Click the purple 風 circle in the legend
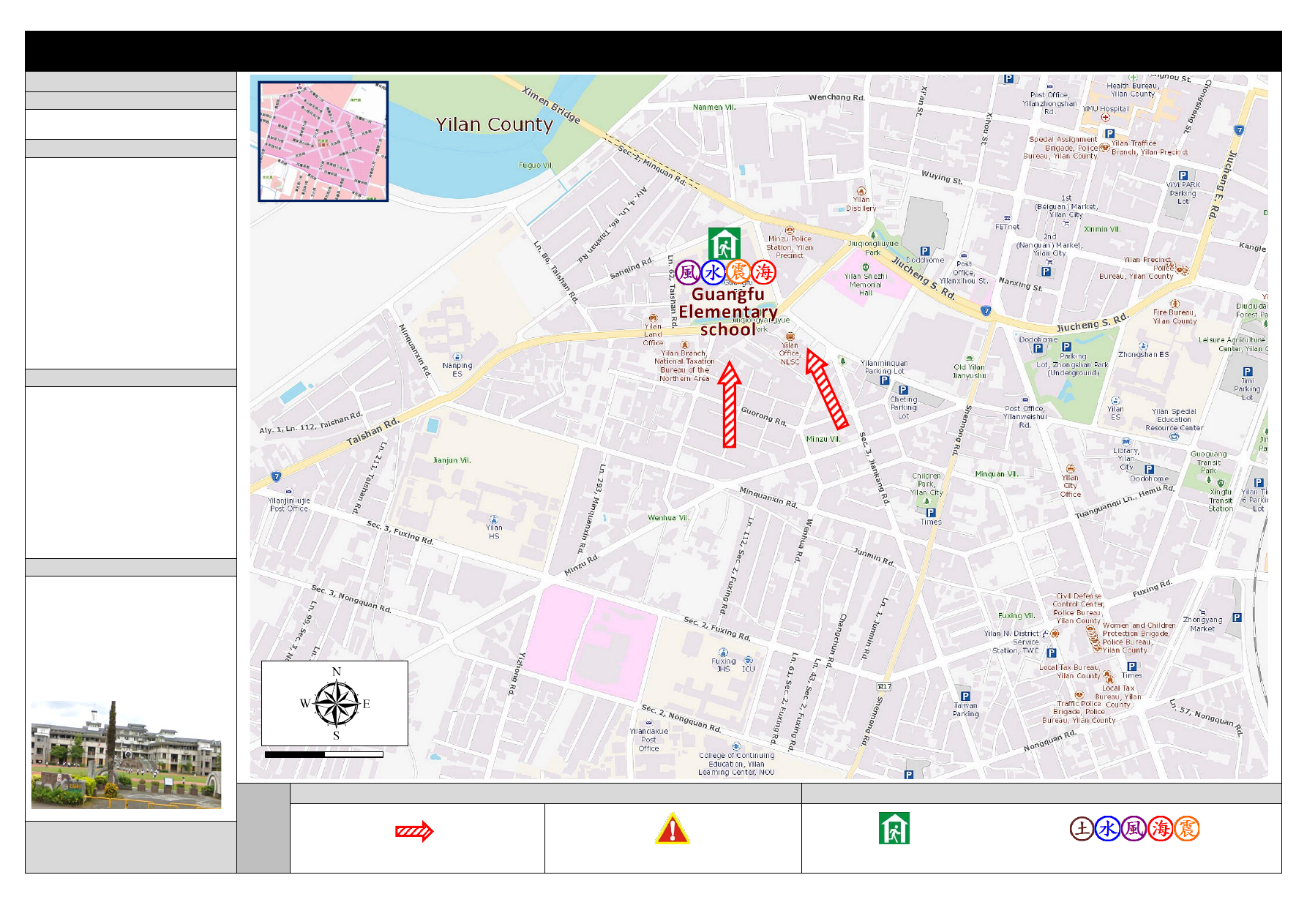The width and height of the screenshot is (1307, 924). coord(1134,829)
